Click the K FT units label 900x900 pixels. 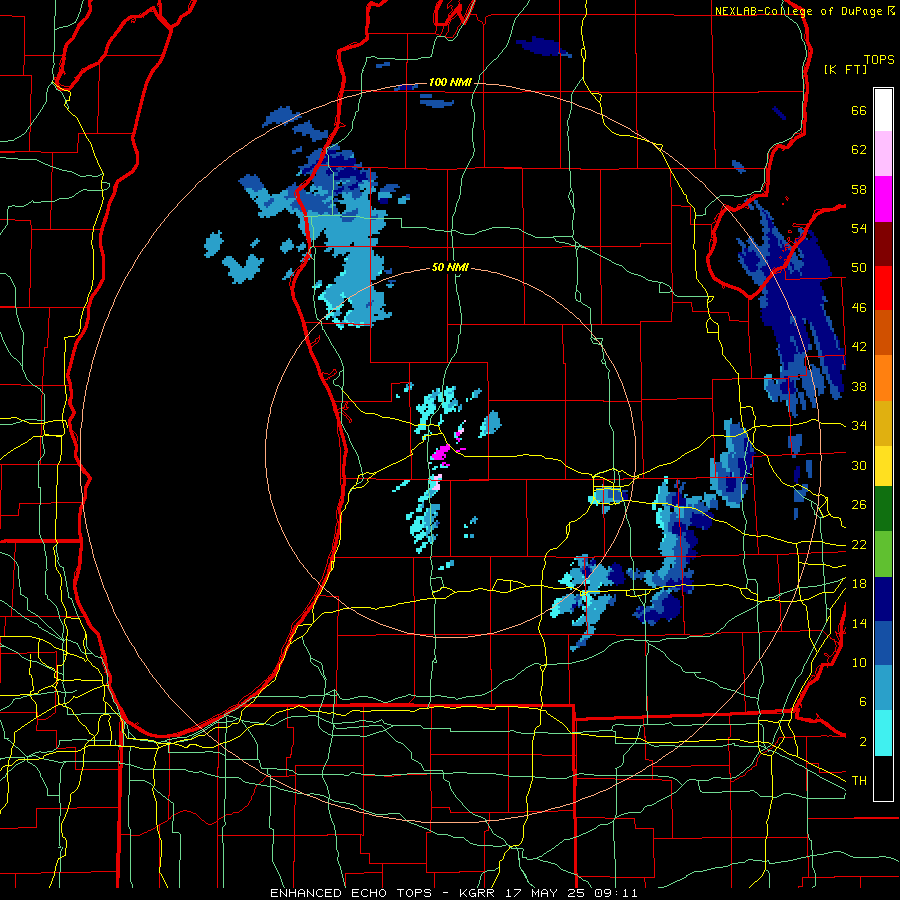pyautogui.click(x=845, y=69)
